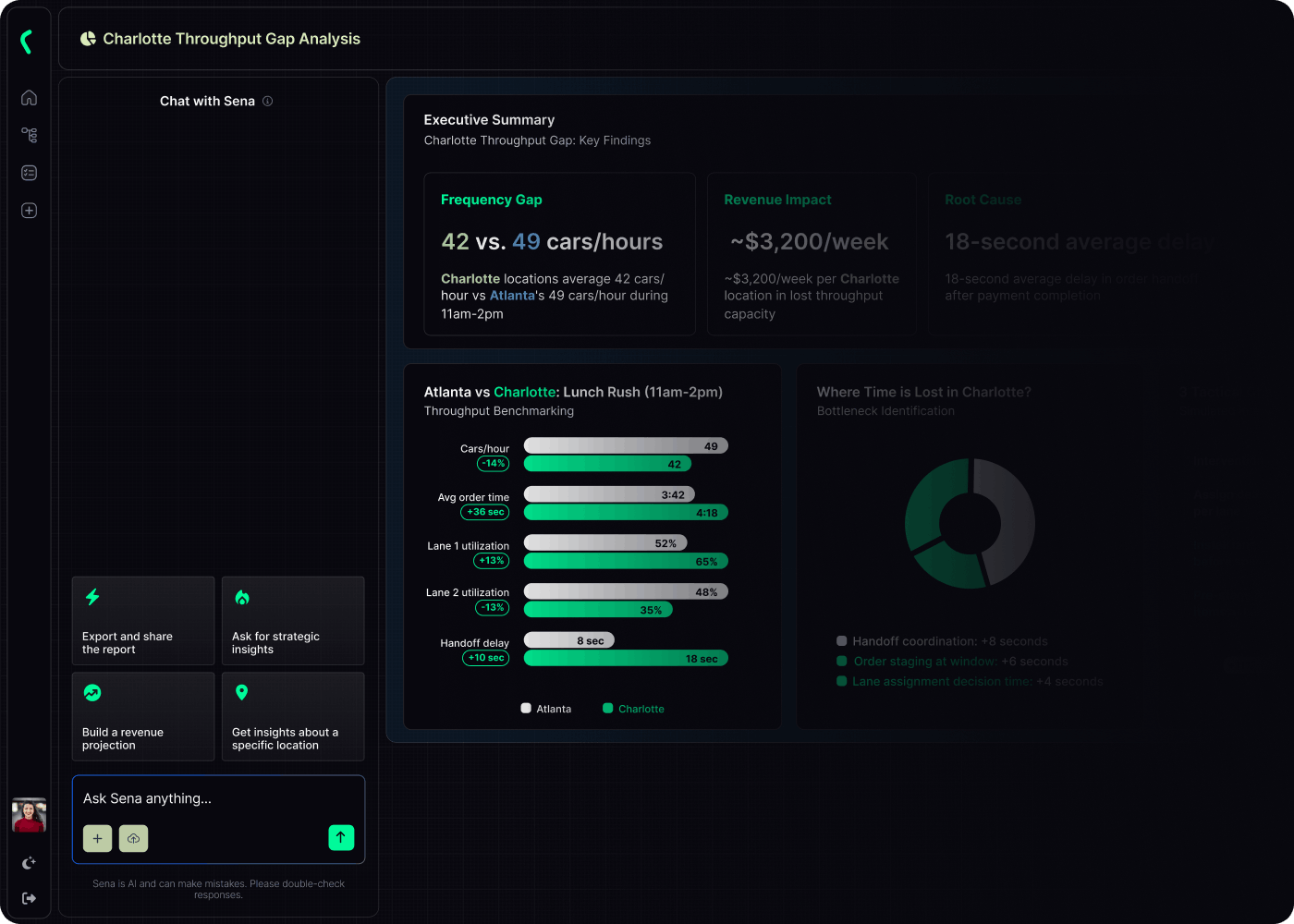The image size is (1294, 924).
Task: Select the location pin icon for location insights
Action: [x=242, y=691]
